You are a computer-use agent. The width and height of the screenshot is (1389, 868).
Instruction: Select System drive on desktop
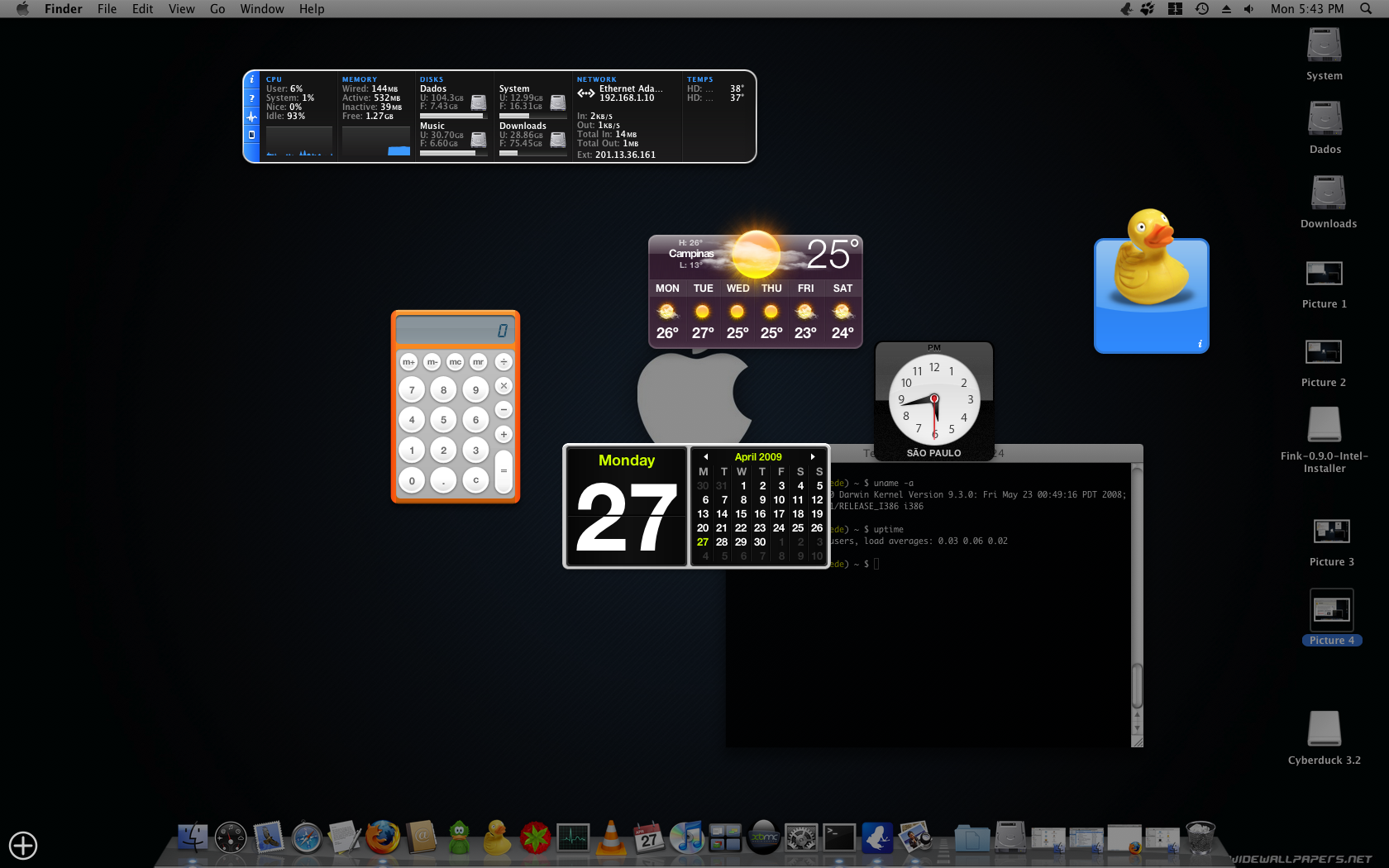pyautogui.click(x=1325, y=55)
